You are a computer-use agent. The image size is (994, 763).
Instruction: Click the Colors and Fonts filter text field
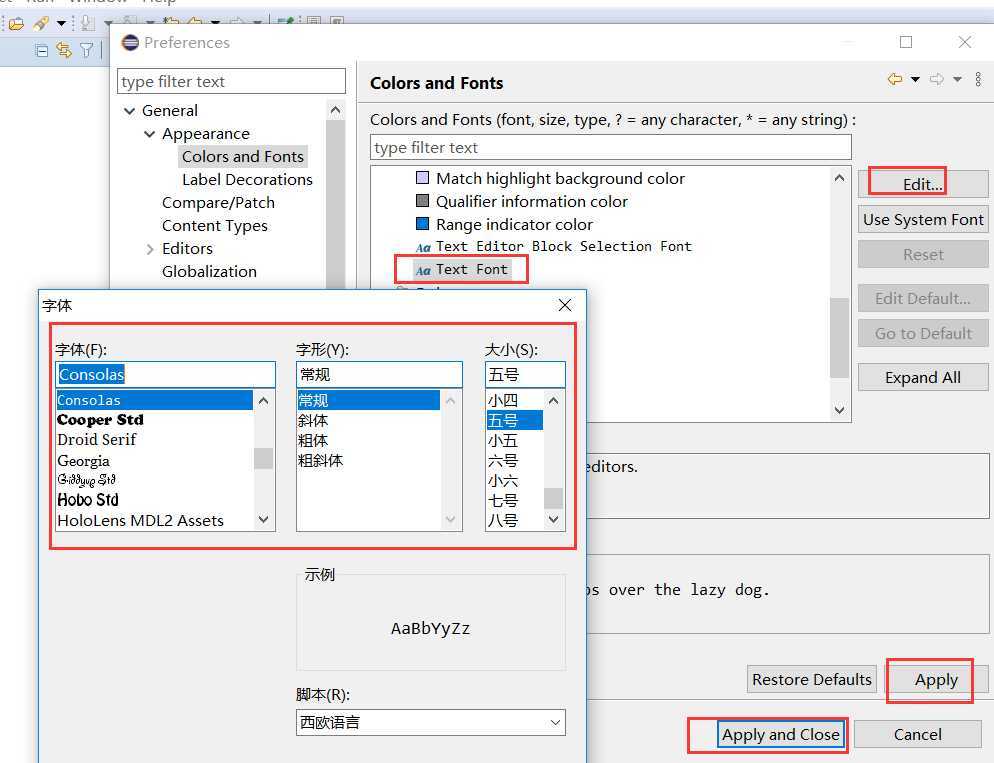[610, 147]
